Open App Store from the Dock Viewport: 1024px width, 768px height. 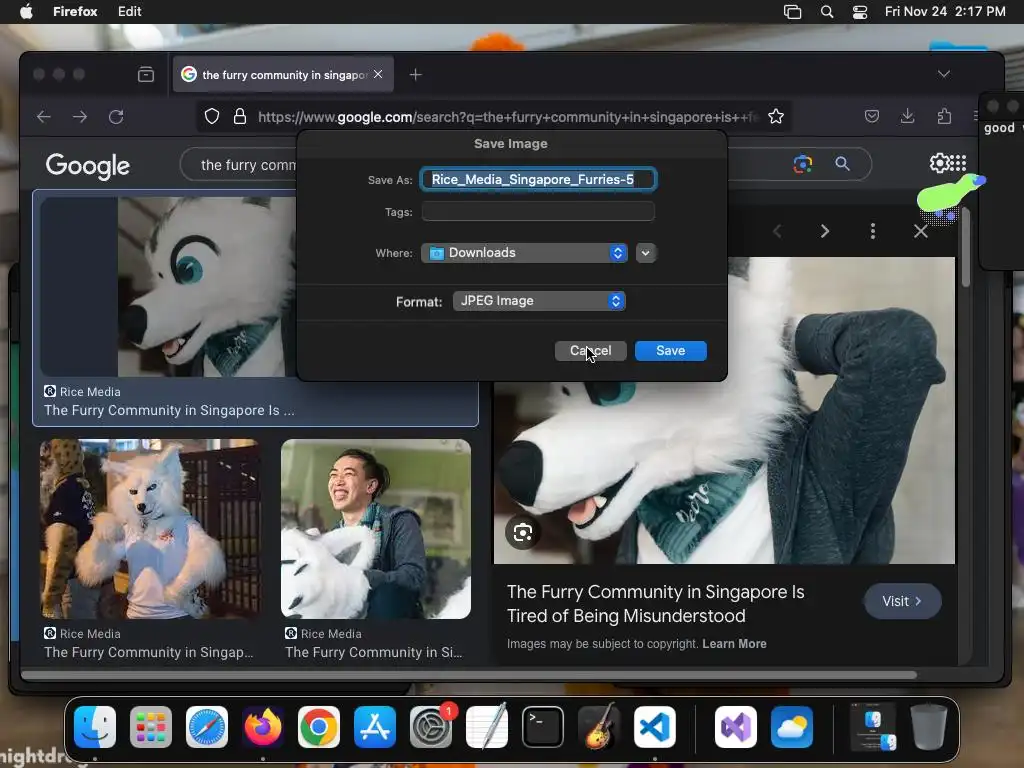(x=375, y=727)
